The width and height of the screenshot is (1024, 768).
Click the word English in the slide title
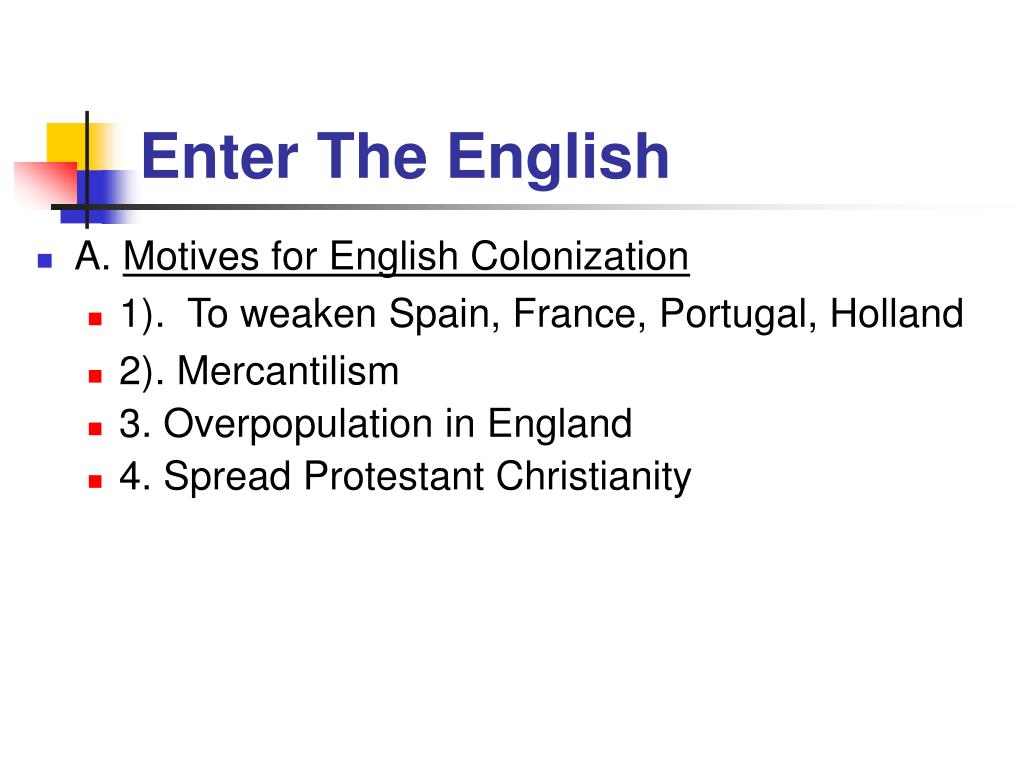[559, 159]
